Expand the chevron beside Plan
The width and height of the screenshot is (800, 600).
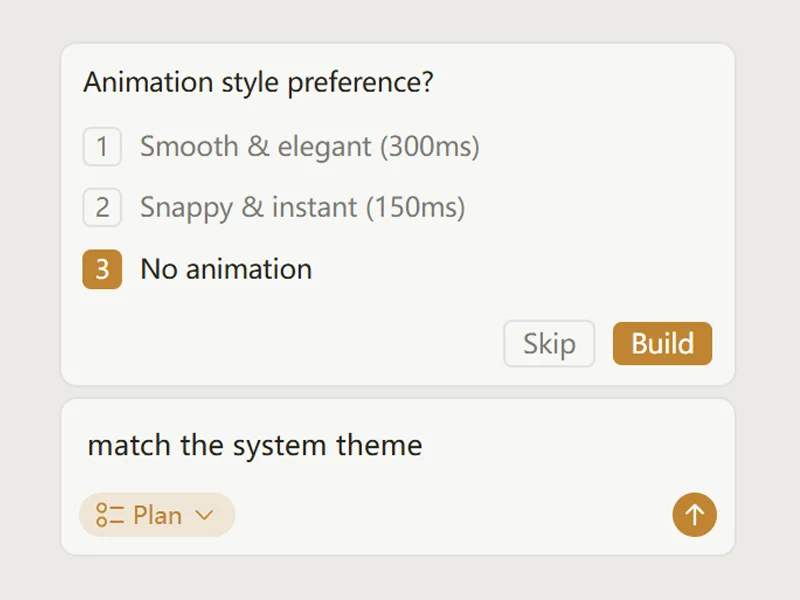(204, 515)
